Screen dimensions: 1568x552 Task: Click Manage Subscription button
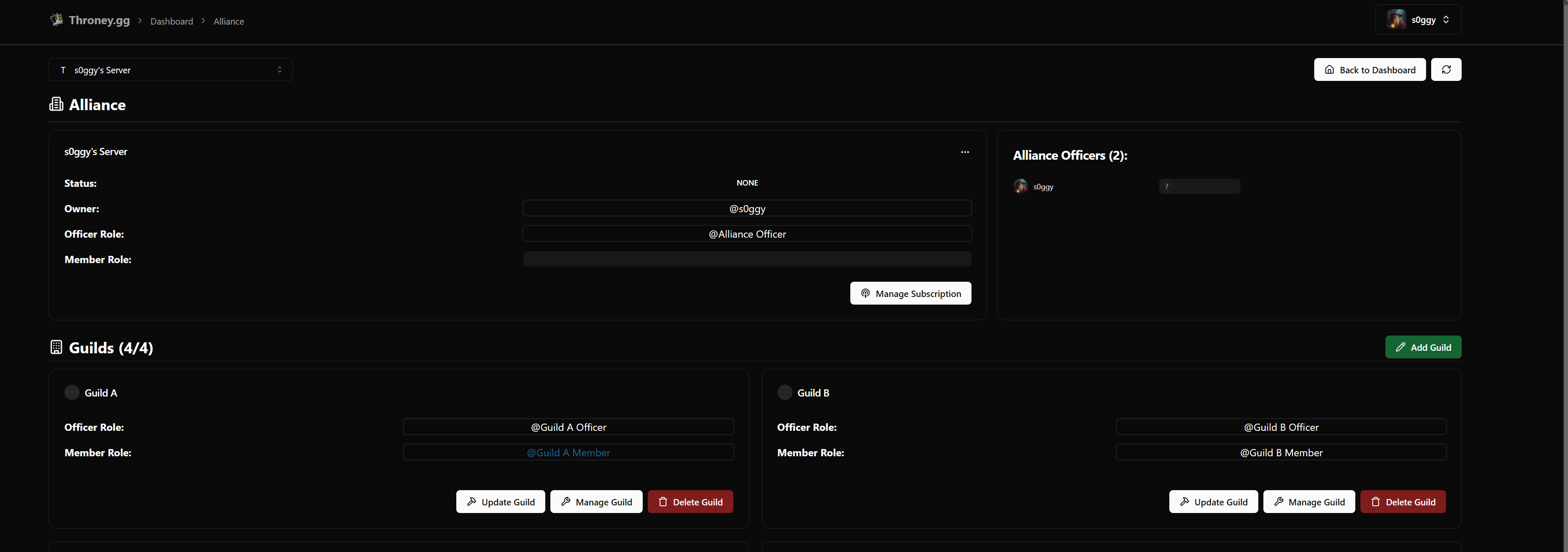pyautogui.click(x=910, y=293)
